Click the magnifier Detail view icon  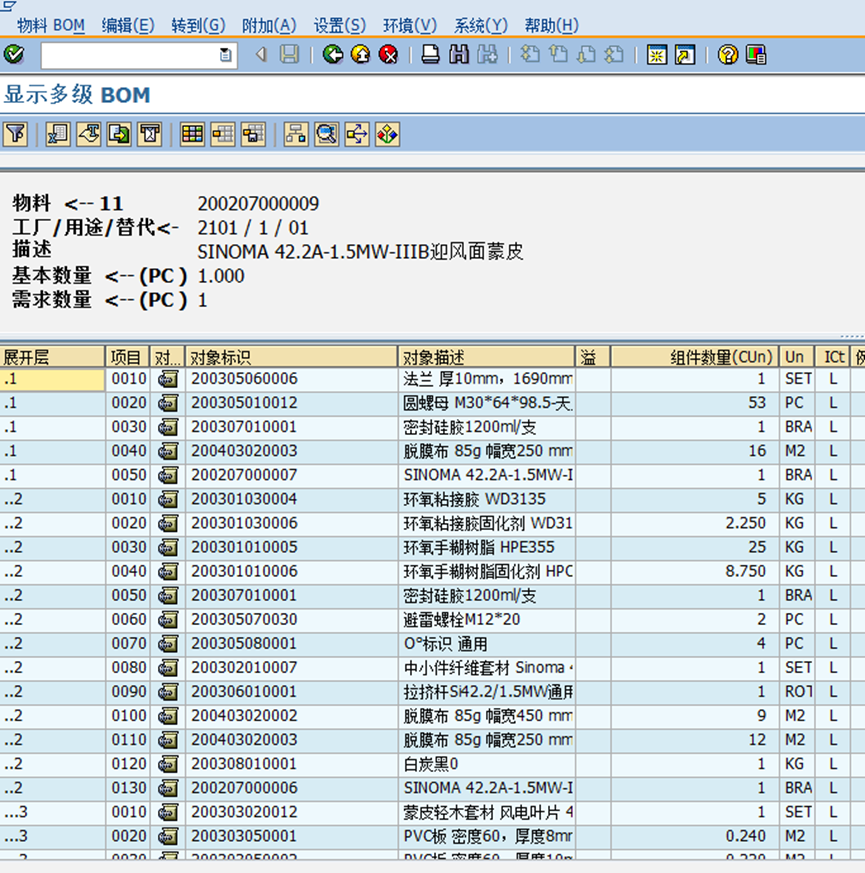pyautogui.click(x=326, y=134)
